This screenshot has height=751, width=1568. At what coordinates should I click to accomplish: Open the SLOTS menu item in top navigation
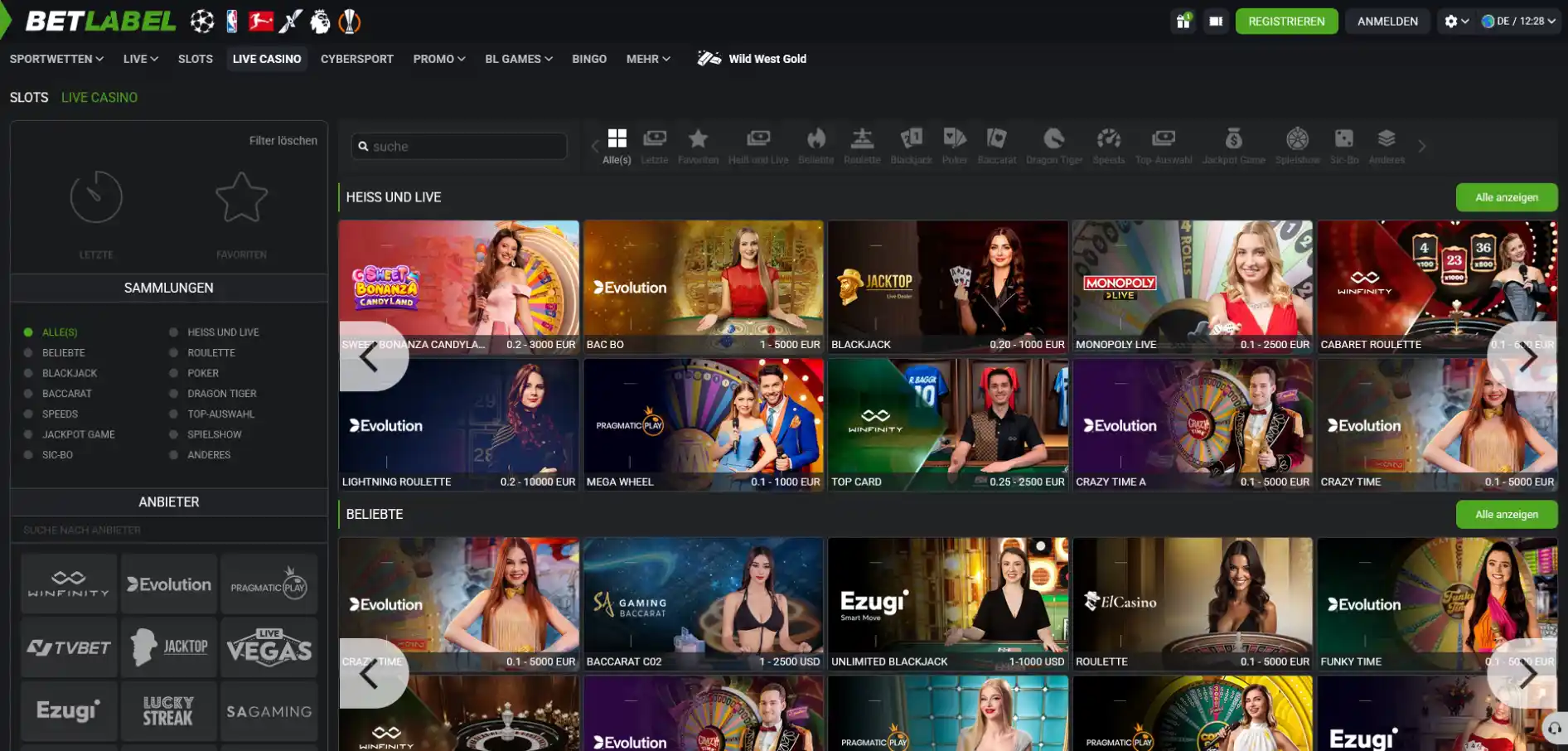click(x=196, y=59)
